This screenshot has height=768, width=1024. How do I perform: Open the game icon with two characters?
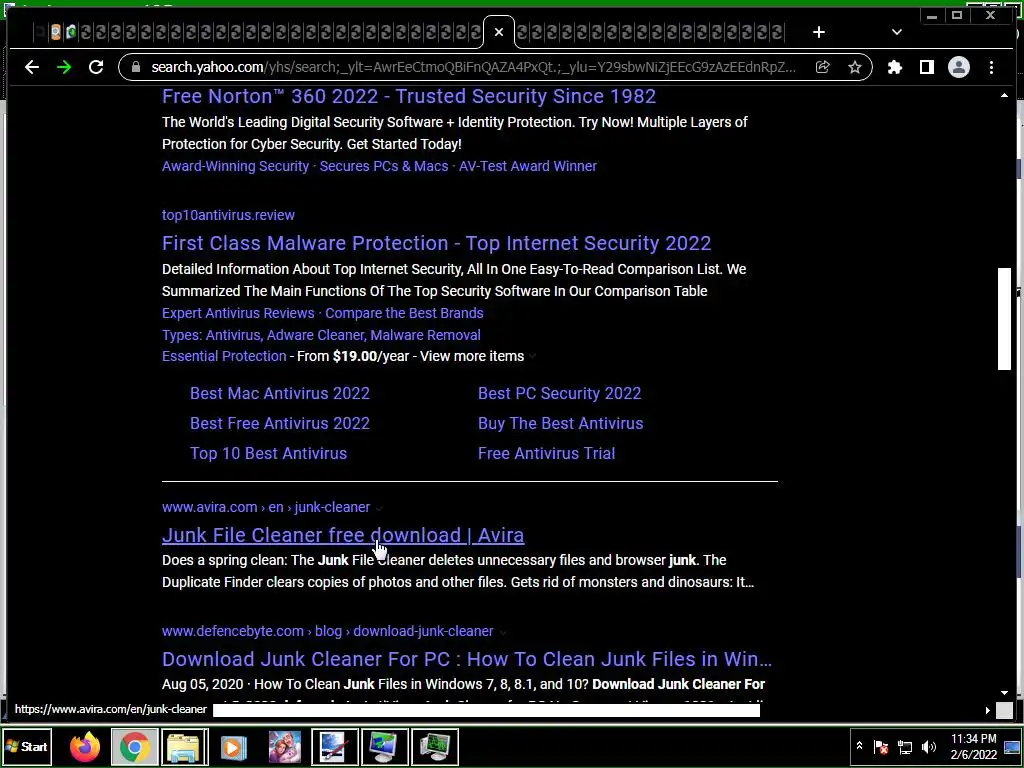285,747
